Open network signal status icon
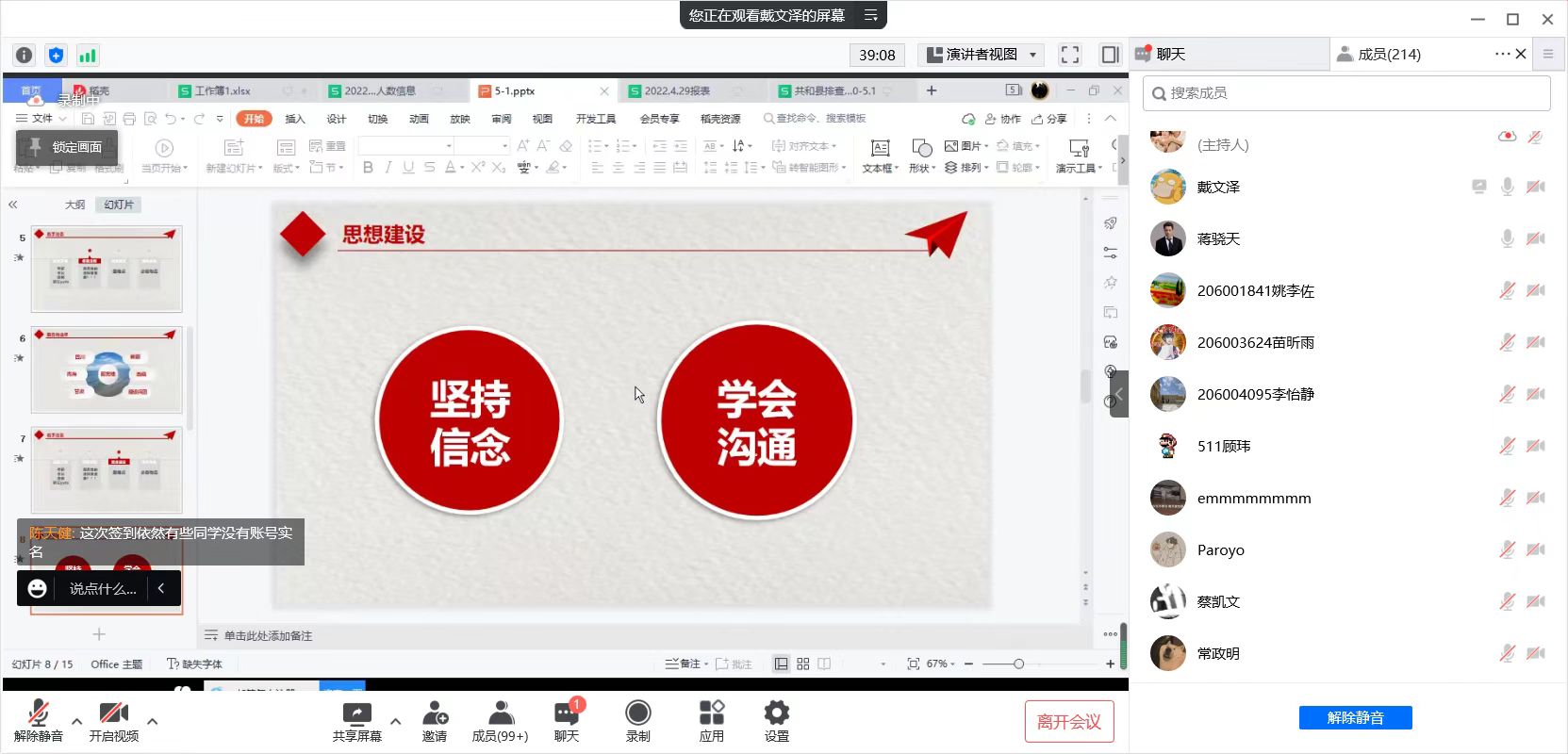Viewport: 1568px width, 754px height. click(x=88, y=56)
